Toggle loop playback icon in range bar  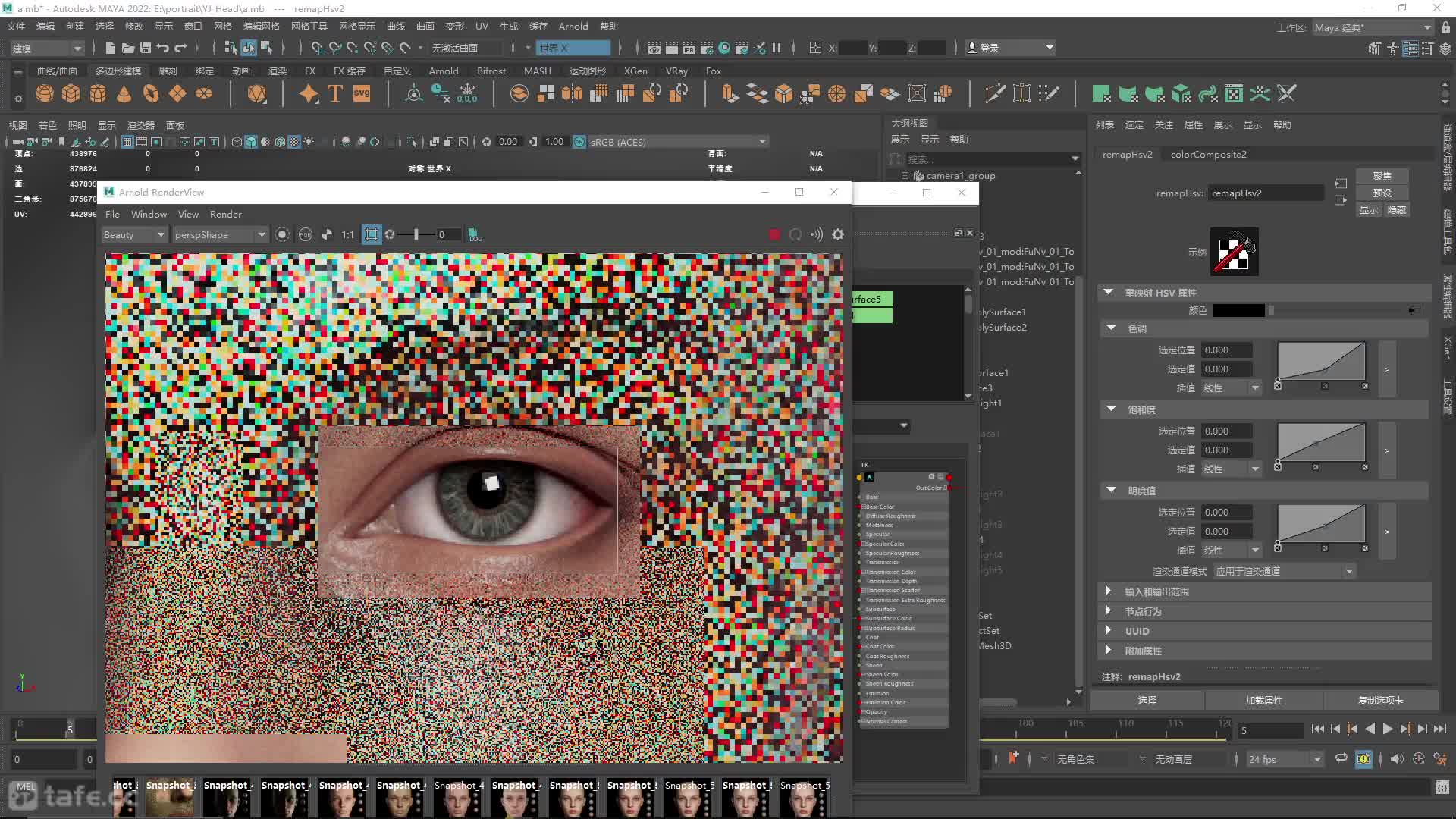tap(1341, 758)
